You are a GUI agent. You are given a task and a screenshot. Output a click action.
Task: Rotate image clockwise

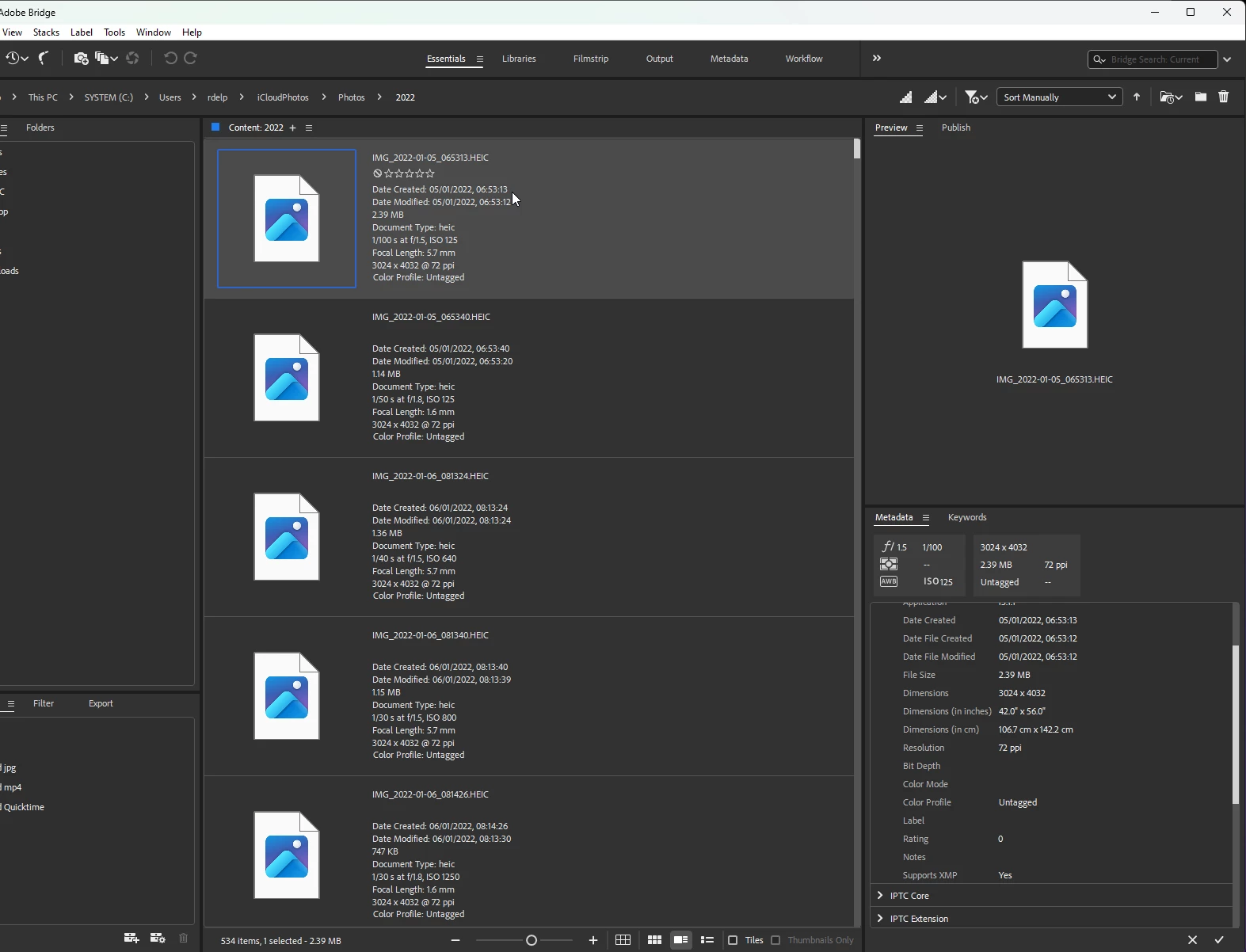point(190,58)
